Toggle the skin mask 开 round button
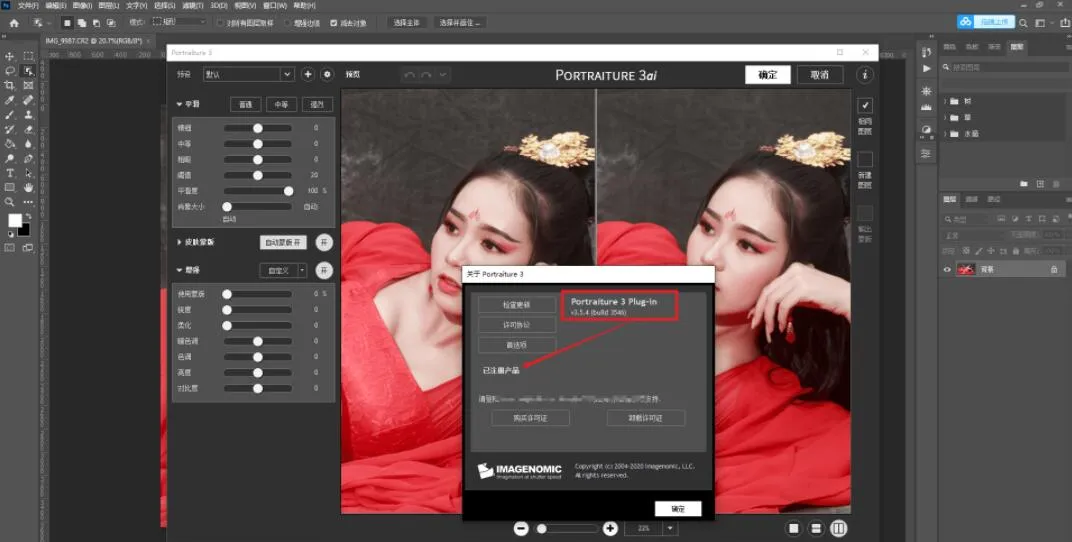The image size is (1072, 542). click(323, 242)
